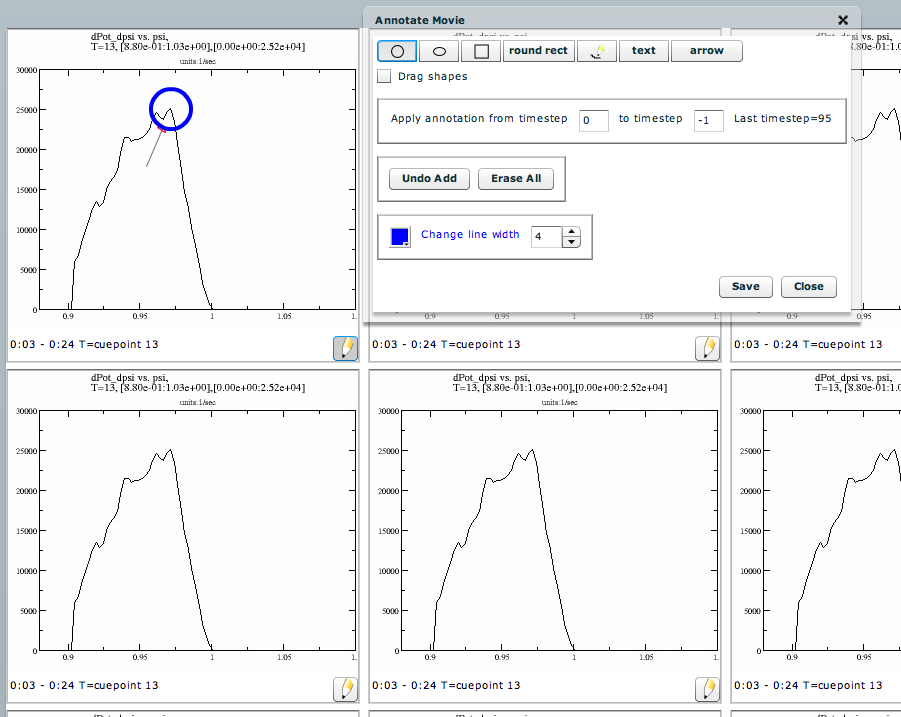901x717 pixels.
Task: Choose the round rect tool
Action: pos(538,51)
